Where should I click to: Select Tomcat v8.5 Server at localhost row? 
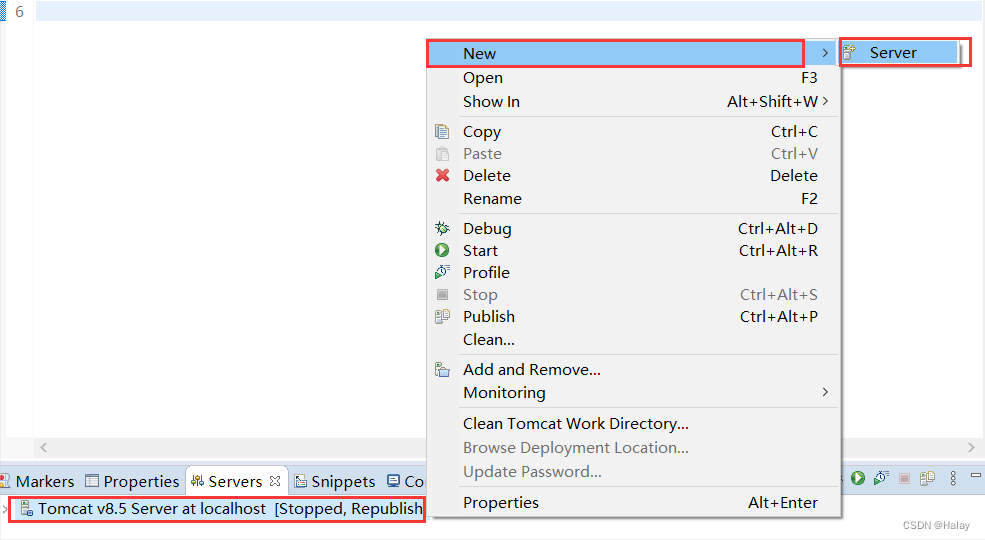coord(217,508)
